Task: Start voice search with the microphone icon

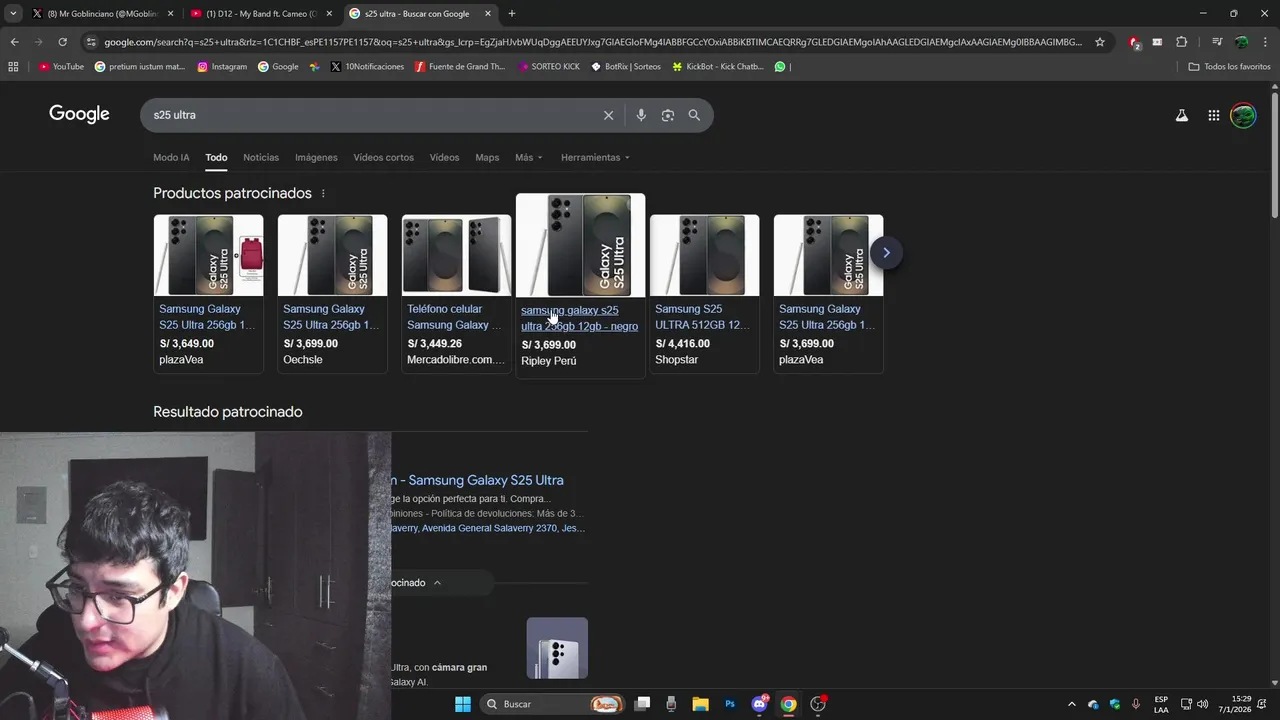Action: point(641,115)
